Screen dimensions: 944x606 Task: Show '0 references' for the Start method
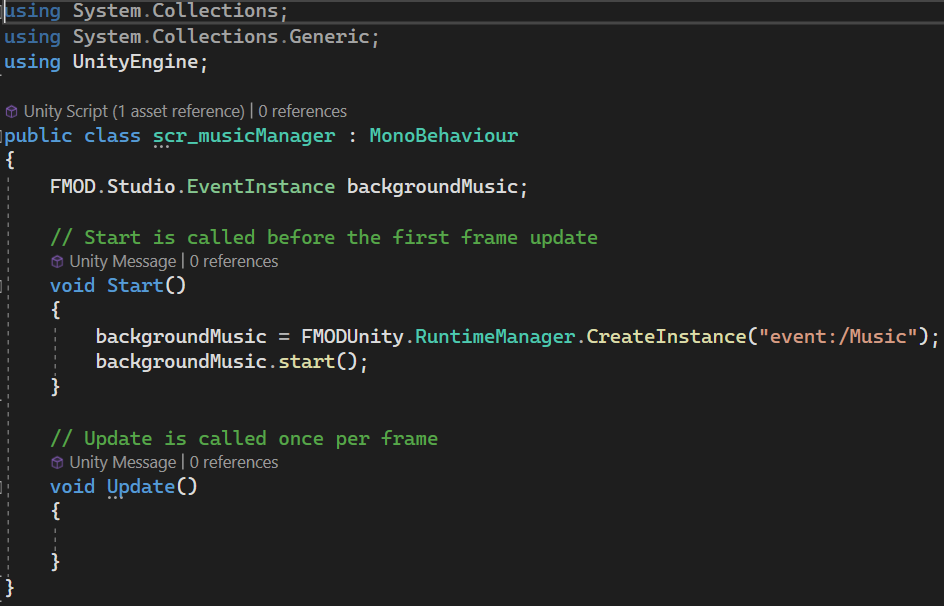click(x=234, y=261)
